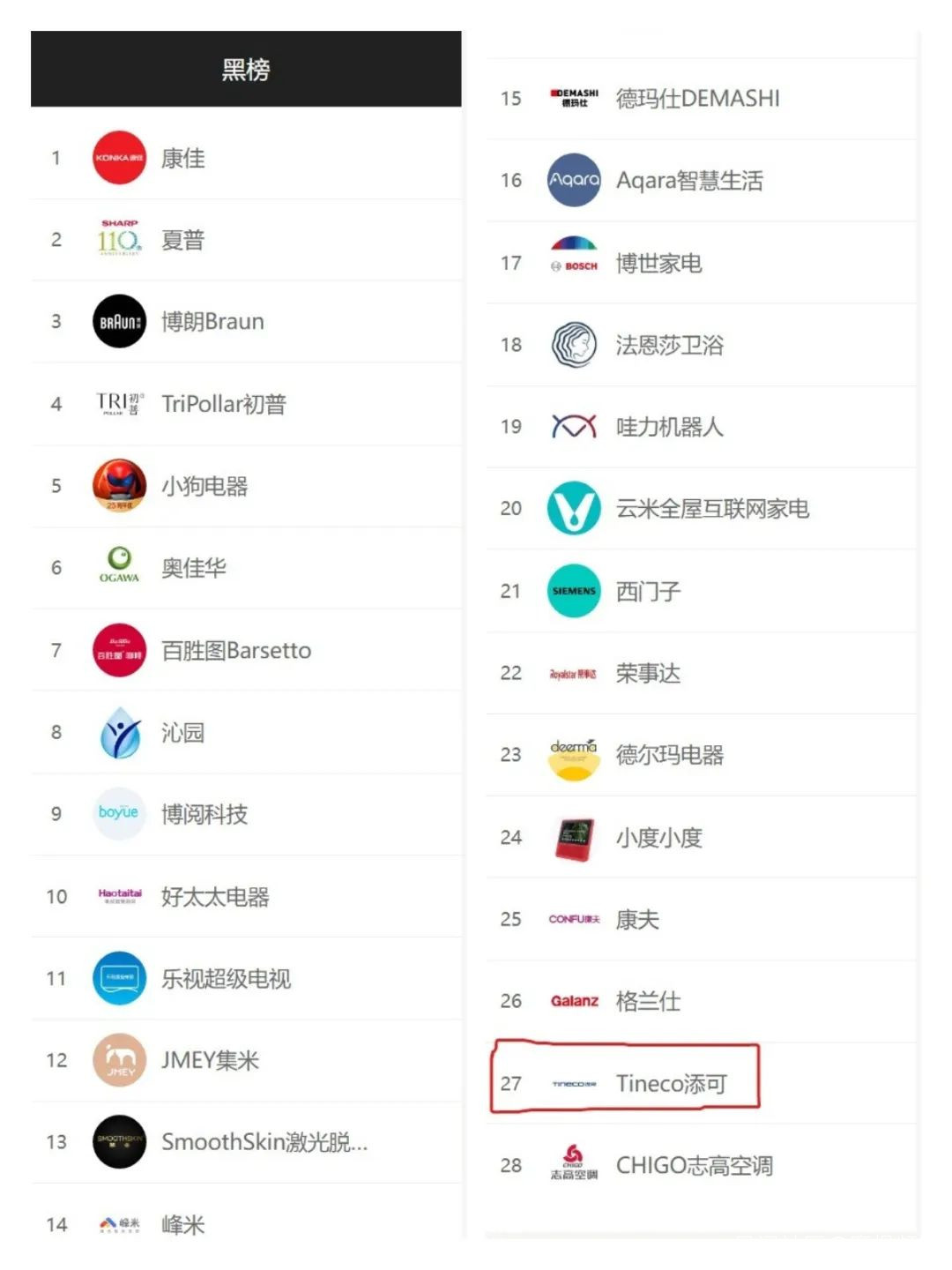The height and width of the screenshot is (1270, 952).
Task: Open the 法恩莎卫浴 face logo
Action: tap(574, 345)
